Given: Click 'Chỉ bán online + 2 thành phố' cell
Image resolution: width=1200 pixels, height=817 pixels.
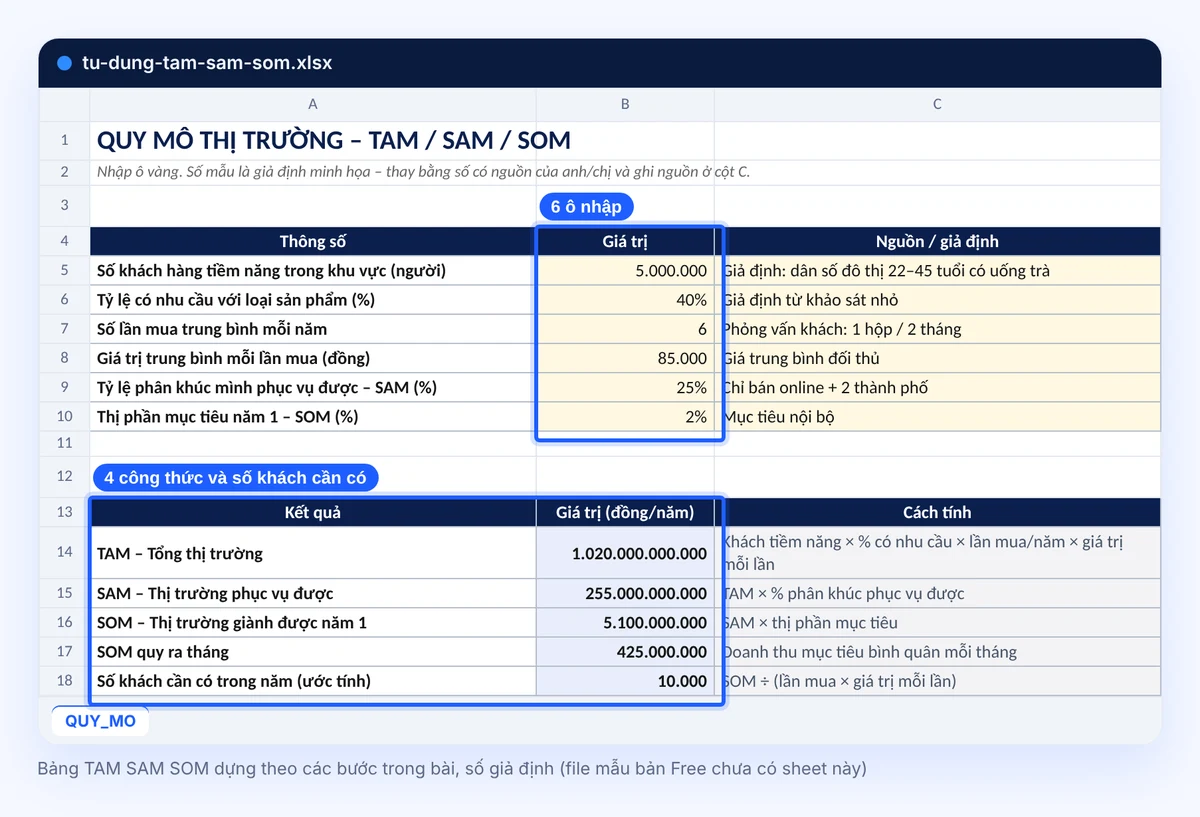Looking at the screenshot, I should pyautogui.click(x=937, y=387).
